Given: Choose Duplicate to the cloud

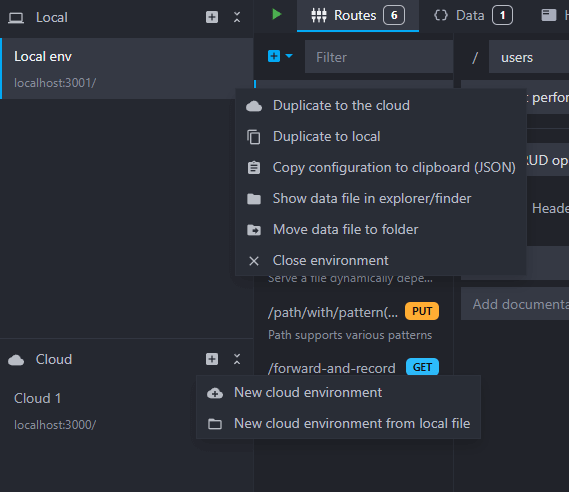Looking at the screenshot, I should [381, 106].
